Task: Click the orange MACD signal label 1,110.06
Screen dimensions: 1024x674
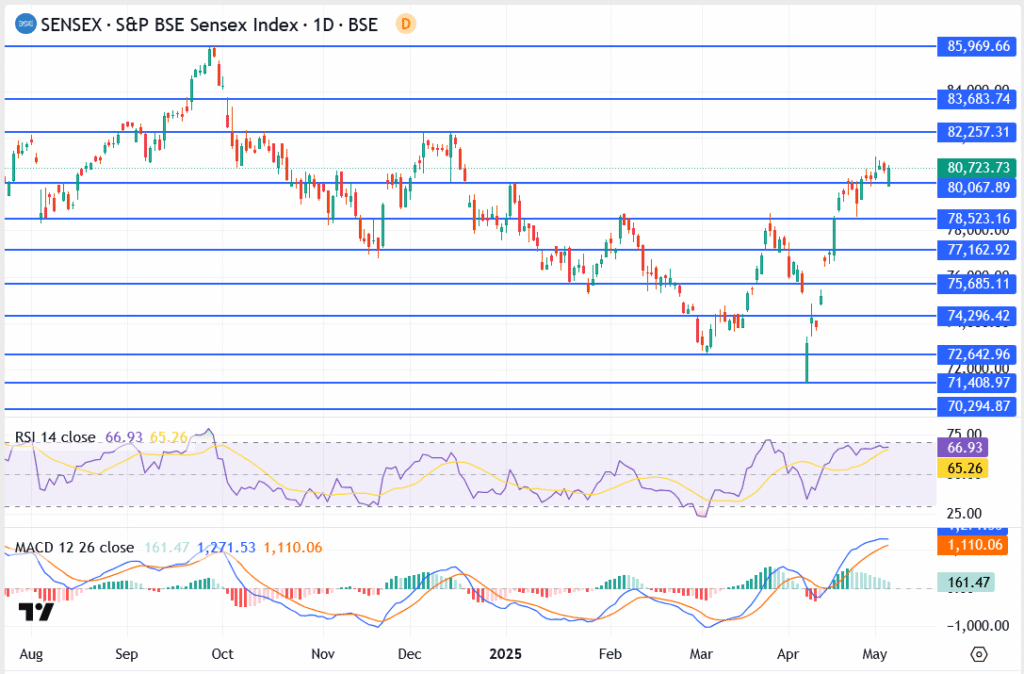Action: (976, 545)
